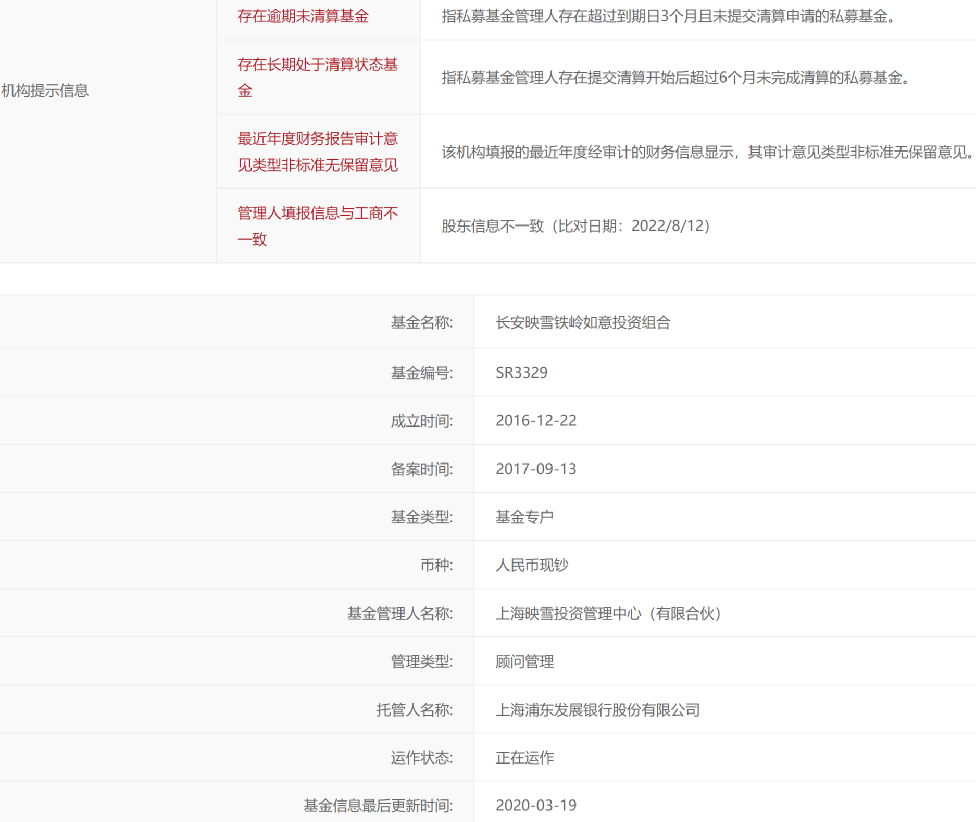Click the fund name '长安映雪铁岭如意投资组合'
976x822 pixels.
pos(583,322)
